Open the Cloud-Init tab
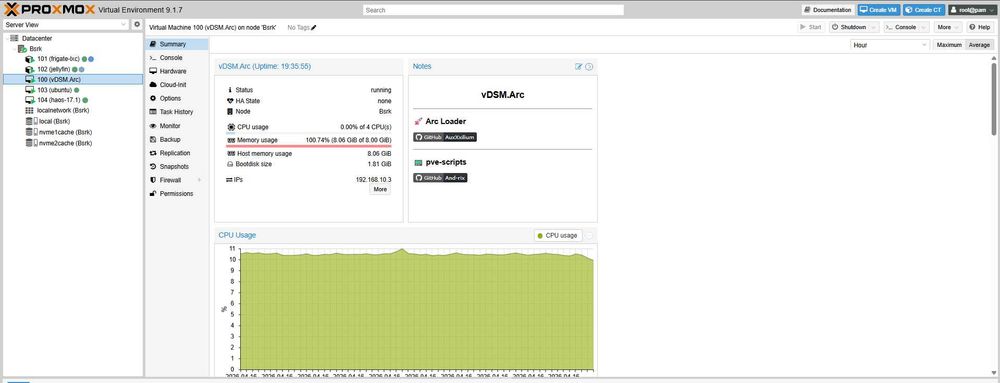This screenshot has width=1000, height=383. [177, 85]
